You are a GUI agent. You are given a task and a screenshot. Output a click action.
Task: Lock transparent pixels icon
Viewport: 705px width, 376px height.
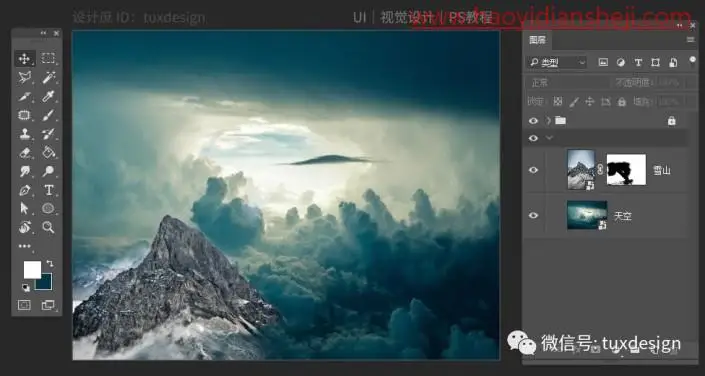click(x=558, y=102)
